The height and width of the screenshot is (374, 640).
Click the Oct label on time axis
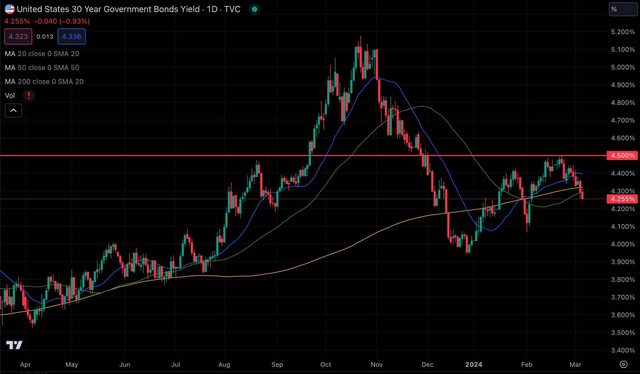coord(326,365)
